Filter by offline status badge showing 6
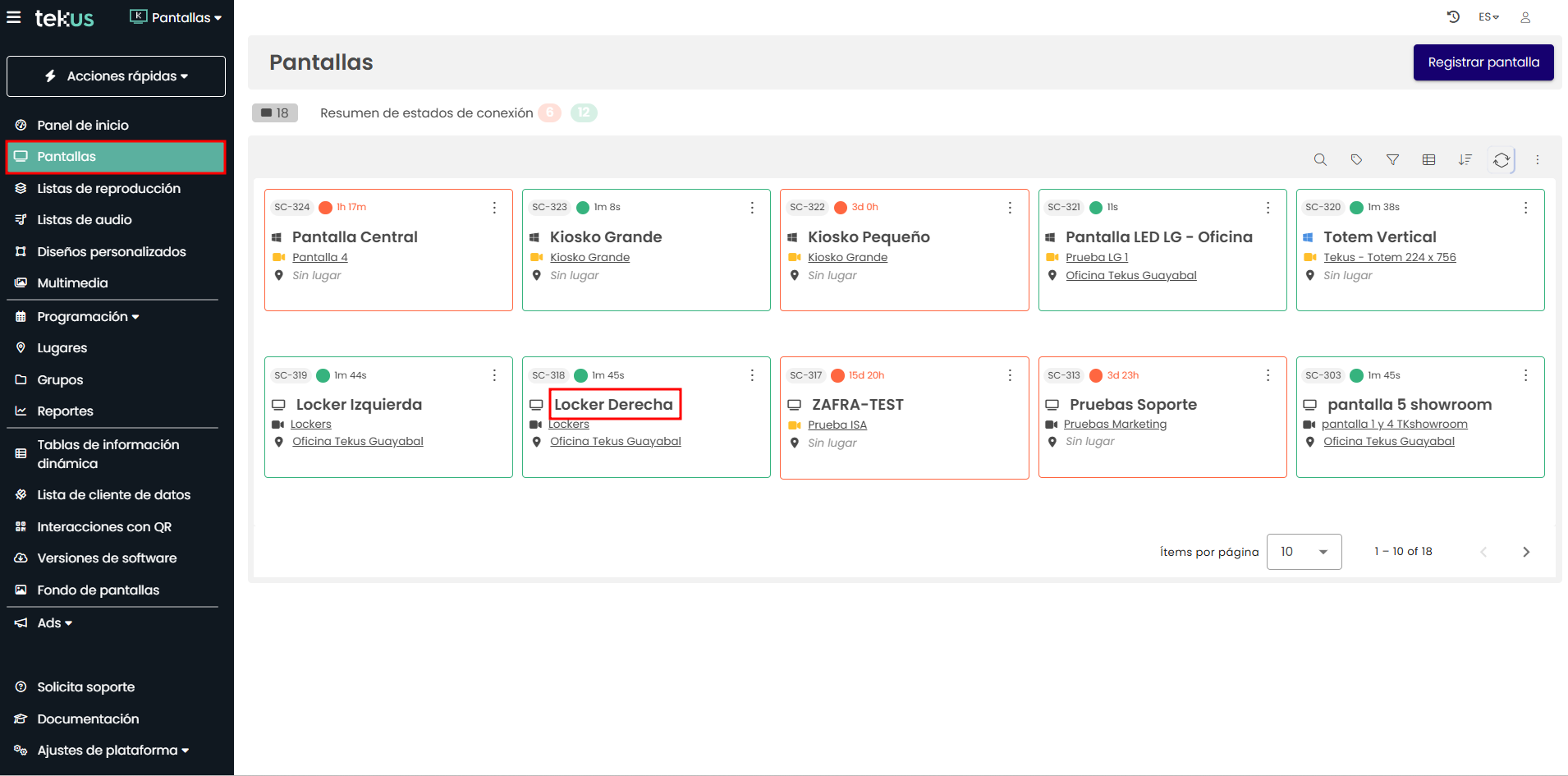 coord(549,112)
